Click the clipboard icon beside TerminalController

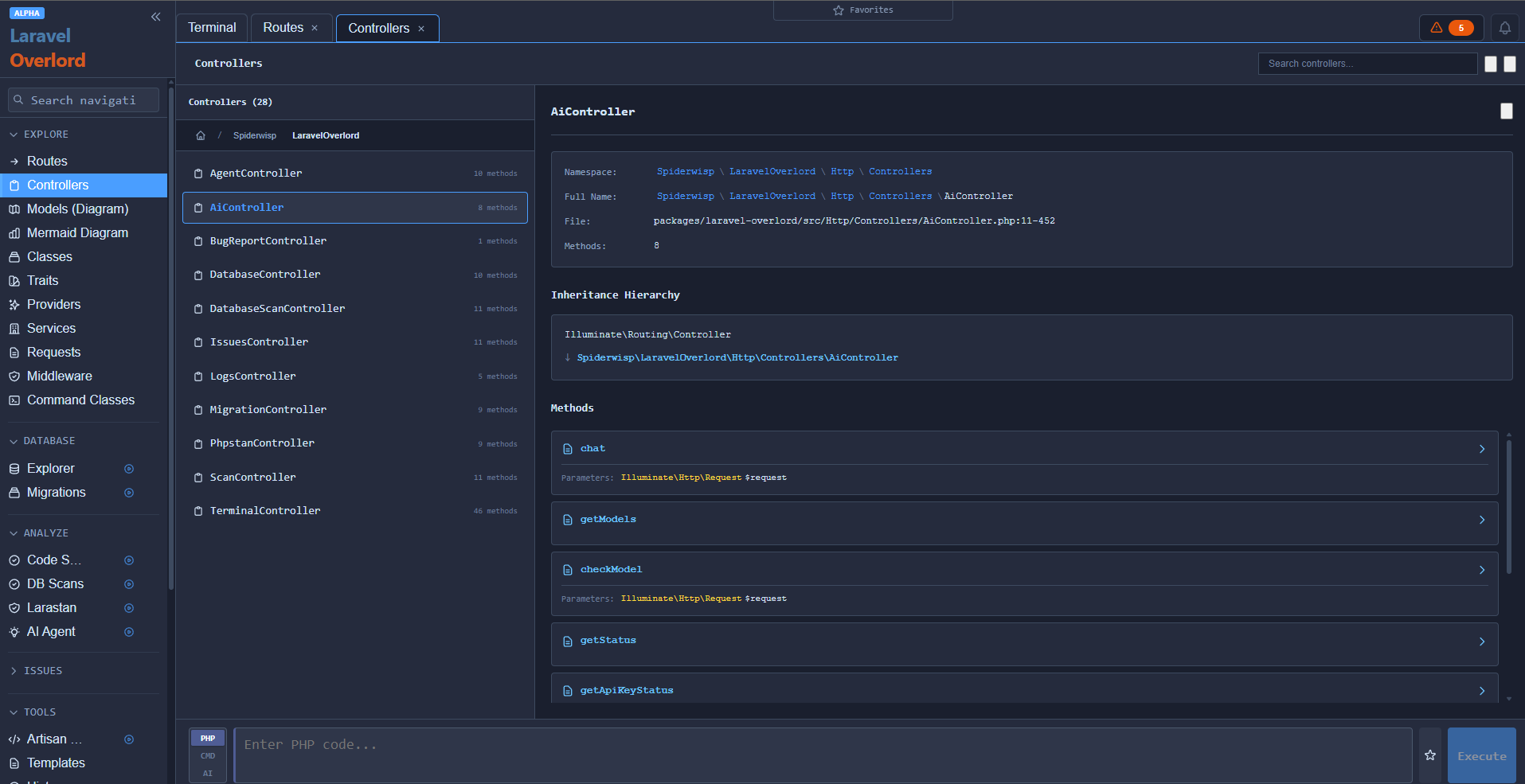pos(198,511)
